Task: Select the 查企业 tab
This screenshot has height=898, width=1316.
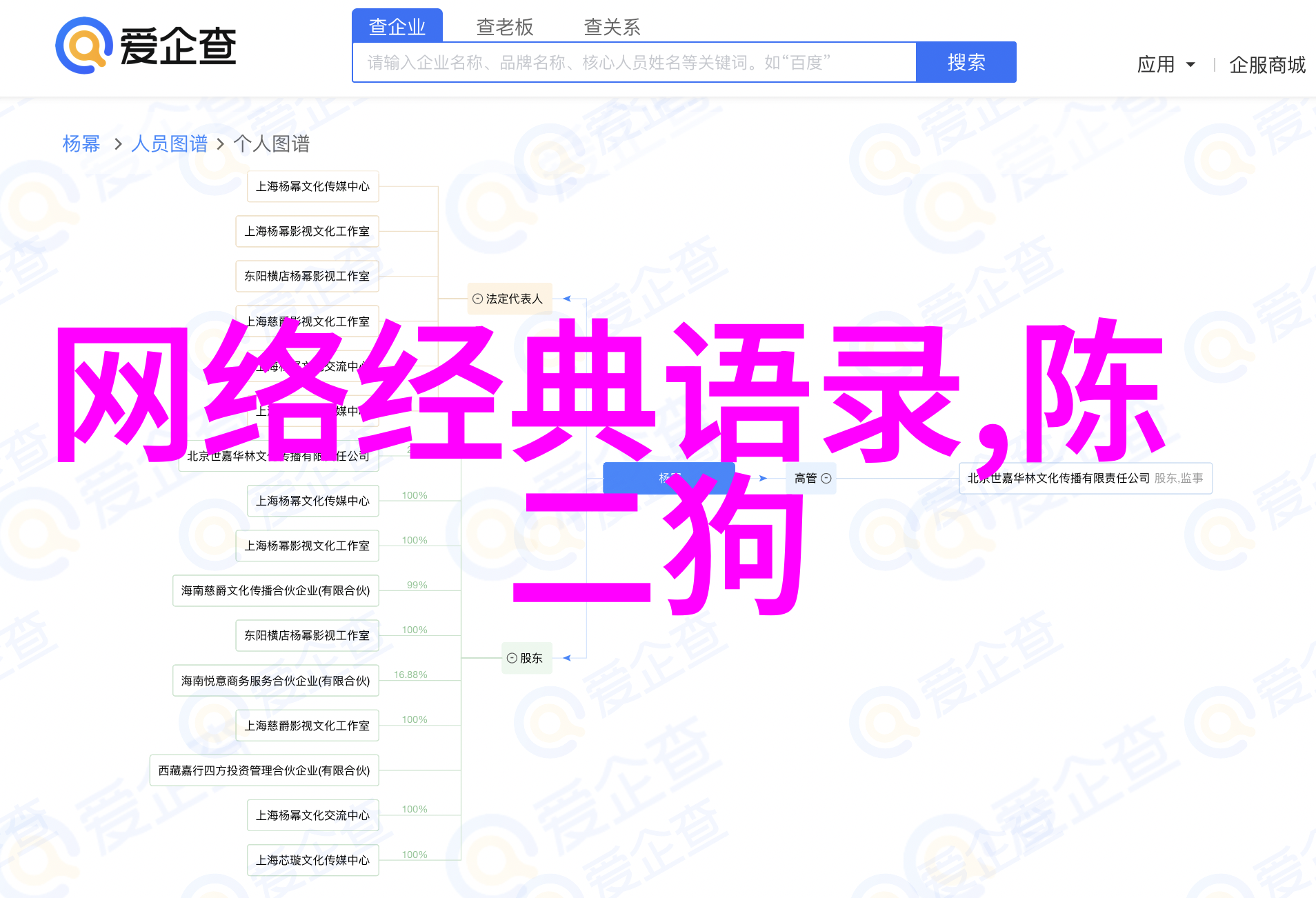Action: click(397, 26)
